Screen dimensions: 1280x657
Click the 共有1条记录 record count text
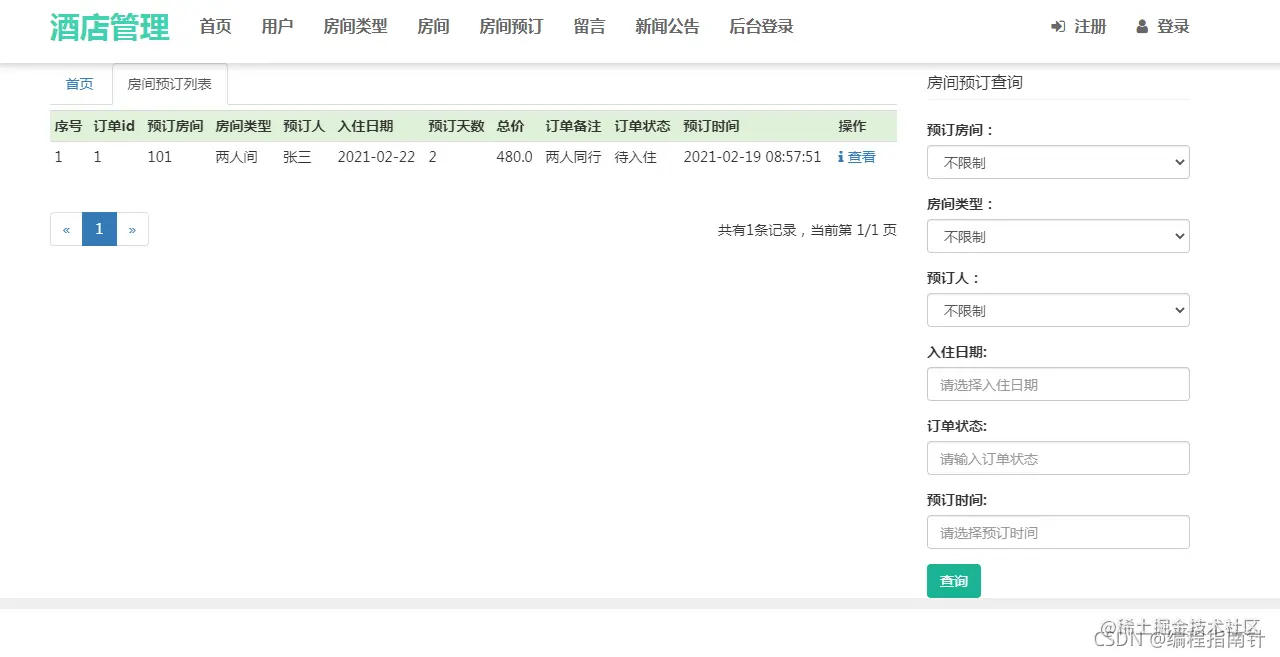click(x=757, y=230)
